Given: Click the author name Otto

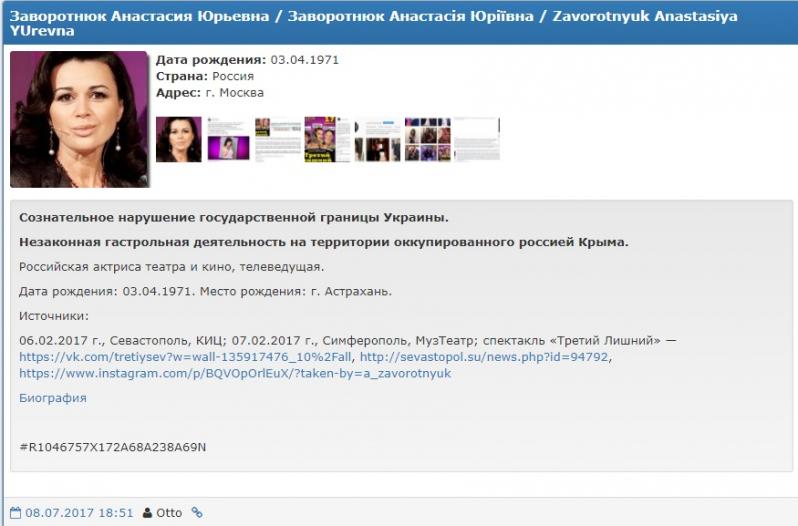Looking at the screenshot, I should 169,513.
